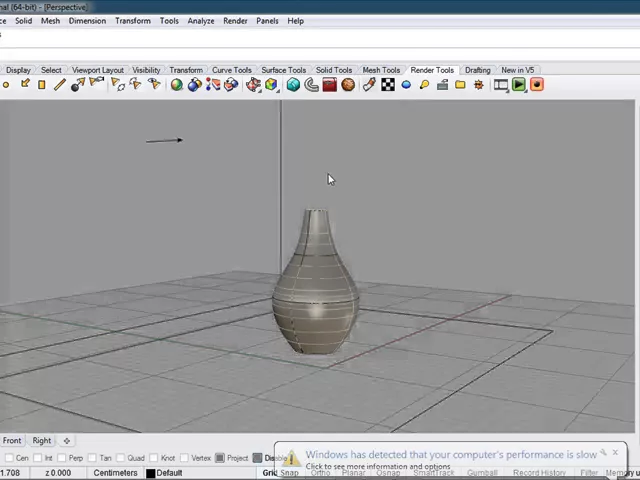Toggle Record History in status bar
The height and width of the screenshot is (480, 640).
(539, 473)
